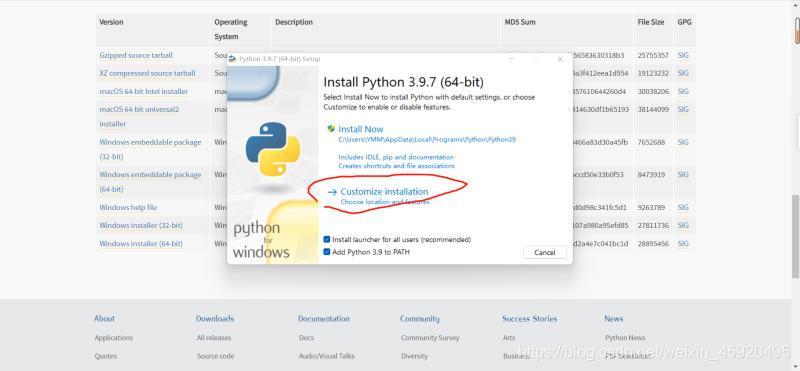Open SIG link for macOS universal2 installer
Screen dimensions: 800x371
pos(683,110)
